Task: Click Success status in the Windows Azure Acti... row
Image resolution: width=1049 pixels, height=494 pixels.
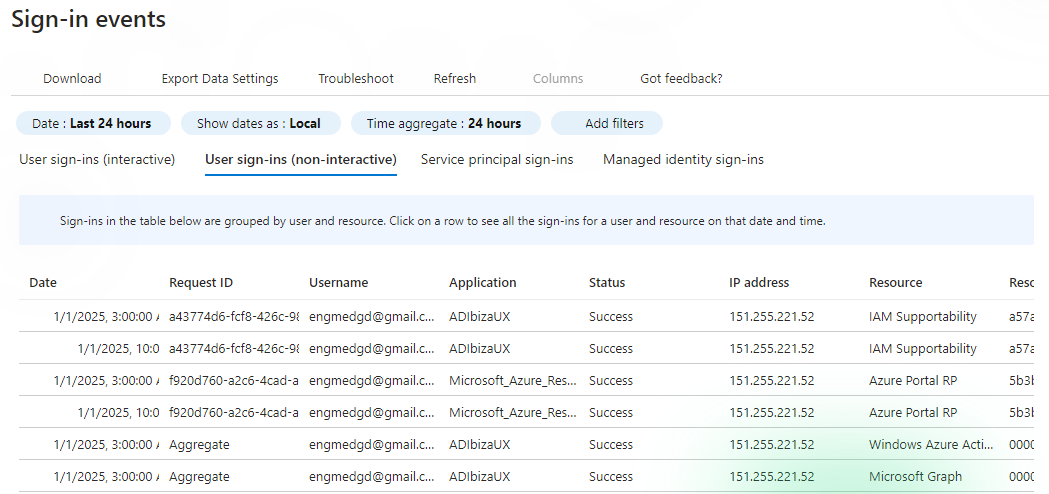Action: click(611, 444)
